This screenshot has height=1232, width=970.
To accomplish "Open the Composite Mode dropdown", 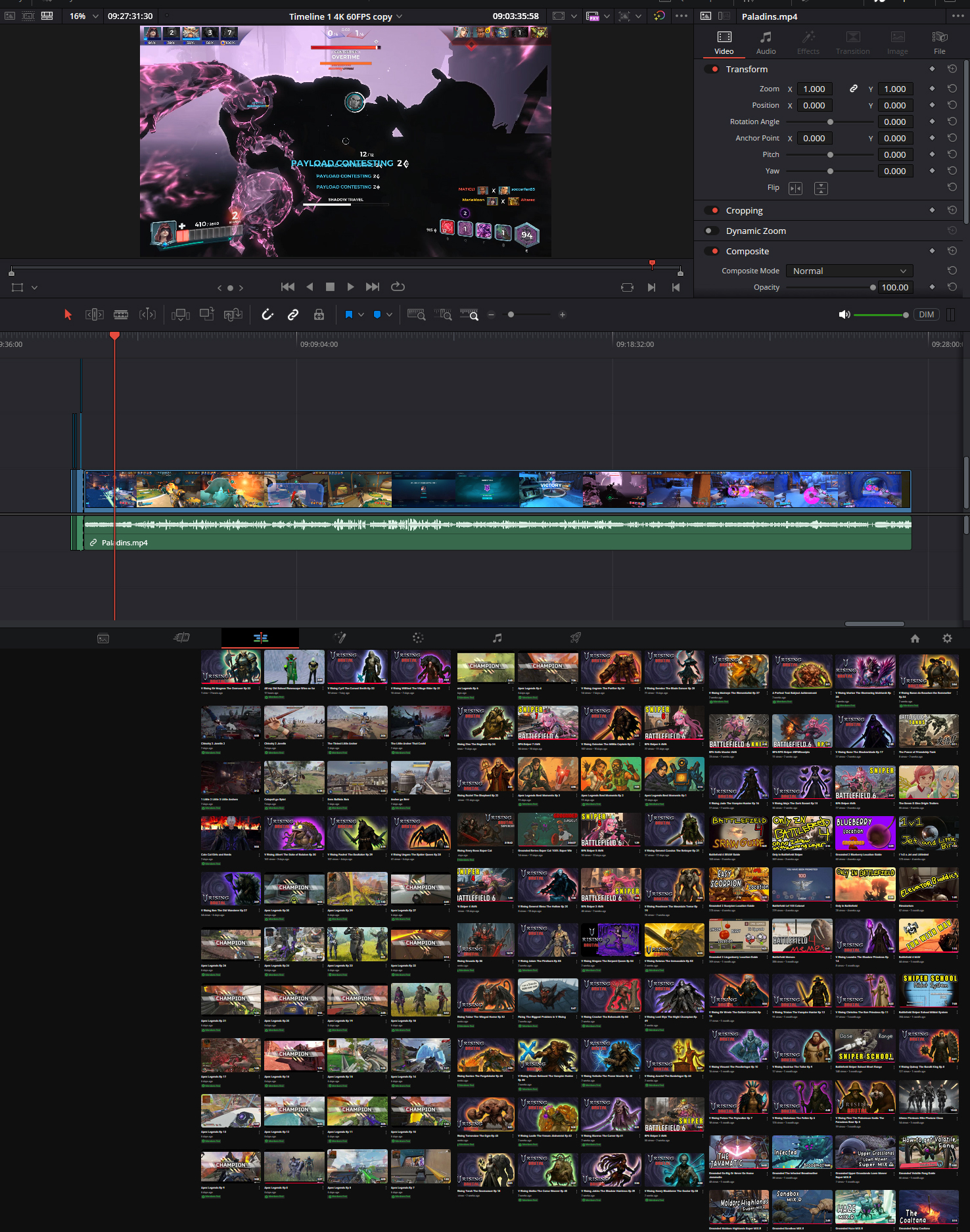I will click(x=849, y=271).
